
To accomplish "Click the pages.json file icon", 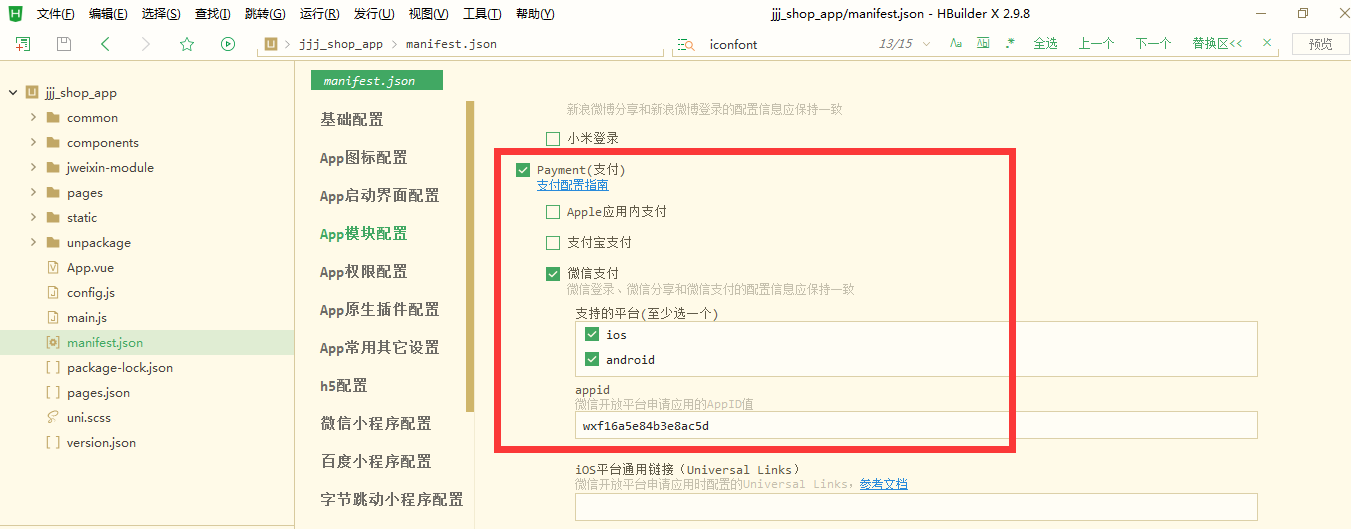I will 53,392.
